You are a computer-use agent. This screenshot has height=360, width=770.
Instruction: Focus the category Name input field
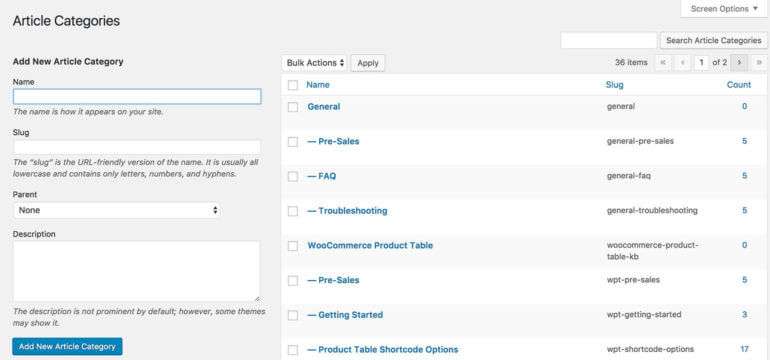tap(137, 97)
